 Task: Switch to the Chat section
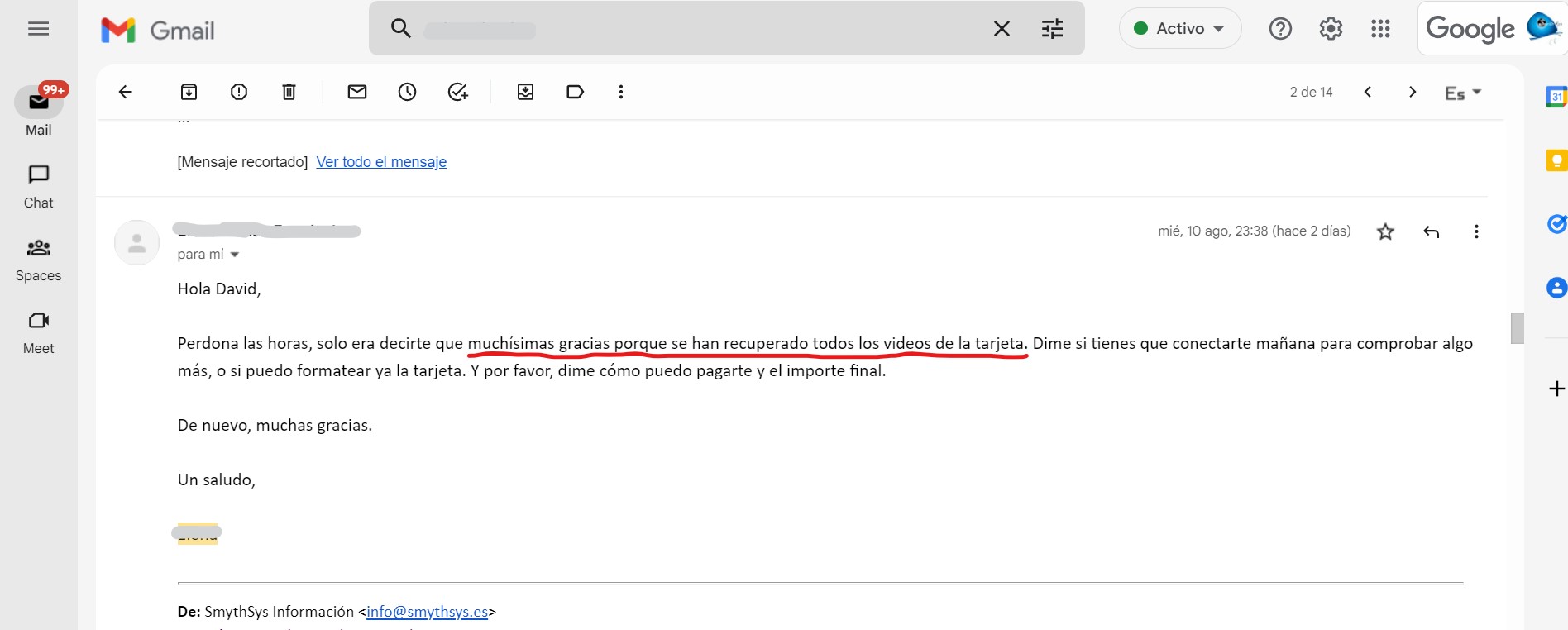click(x=38, y=186)
